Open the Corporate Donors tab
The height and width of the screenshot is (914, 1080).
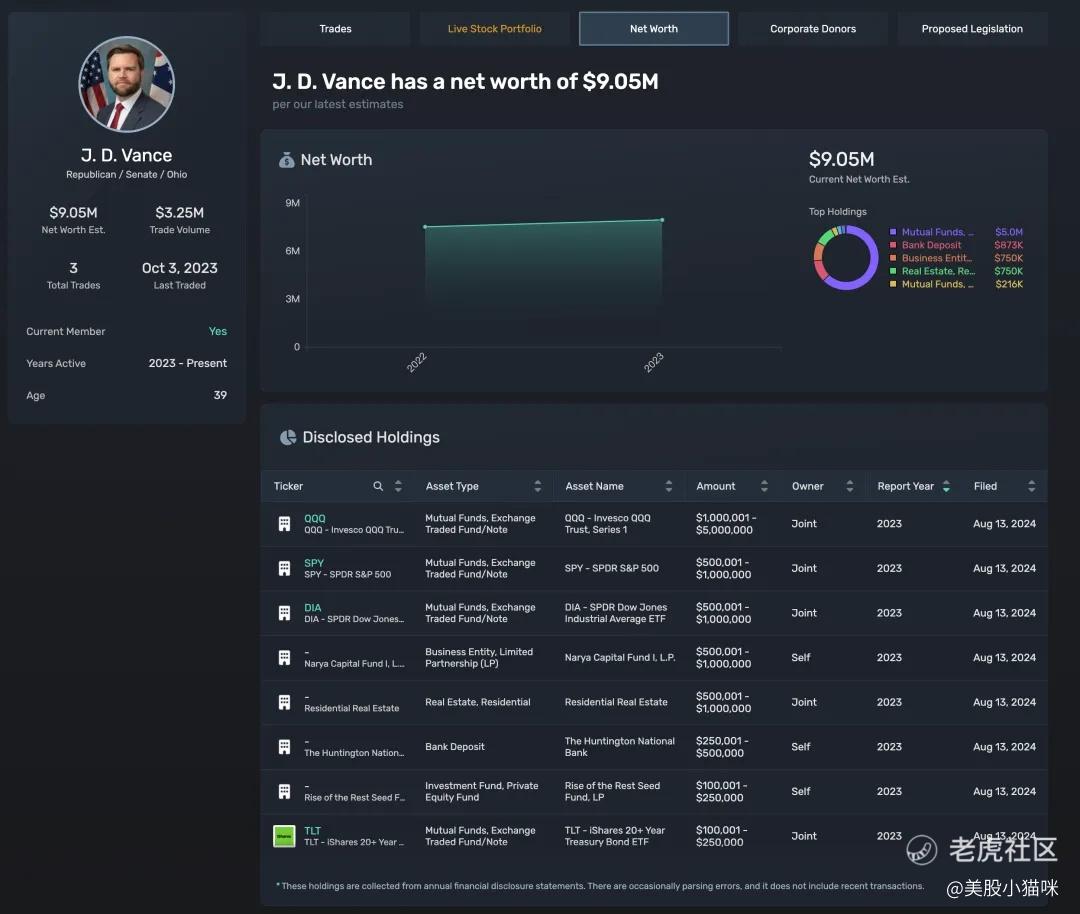[x=813, y=29]
